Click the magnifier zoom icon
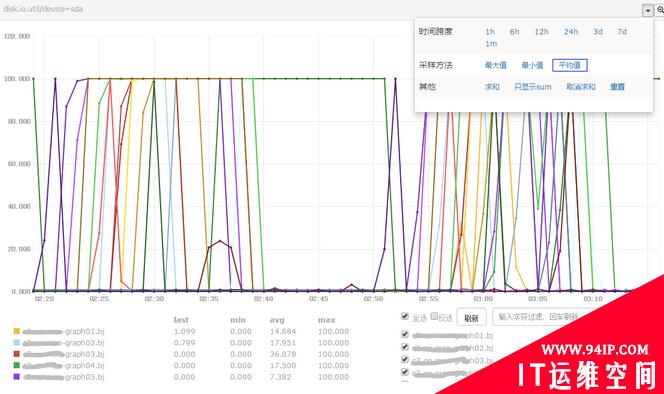This screenshot has height=394, width=664. pyautogui.click(x=660, y=10)
